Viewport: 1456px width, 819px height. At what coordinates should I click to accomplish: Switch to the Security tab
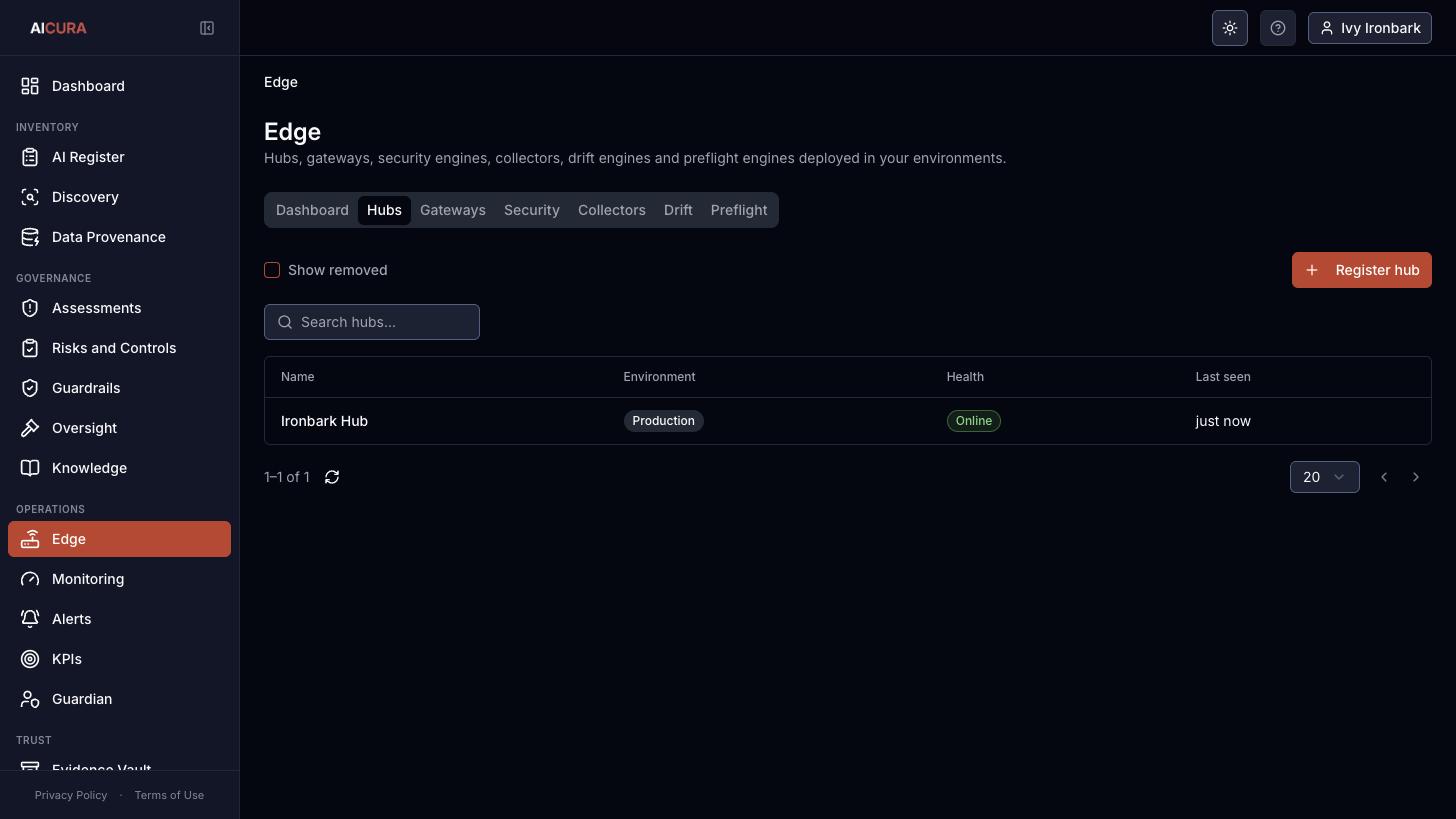pyautogui.click(x=532, y=210)
